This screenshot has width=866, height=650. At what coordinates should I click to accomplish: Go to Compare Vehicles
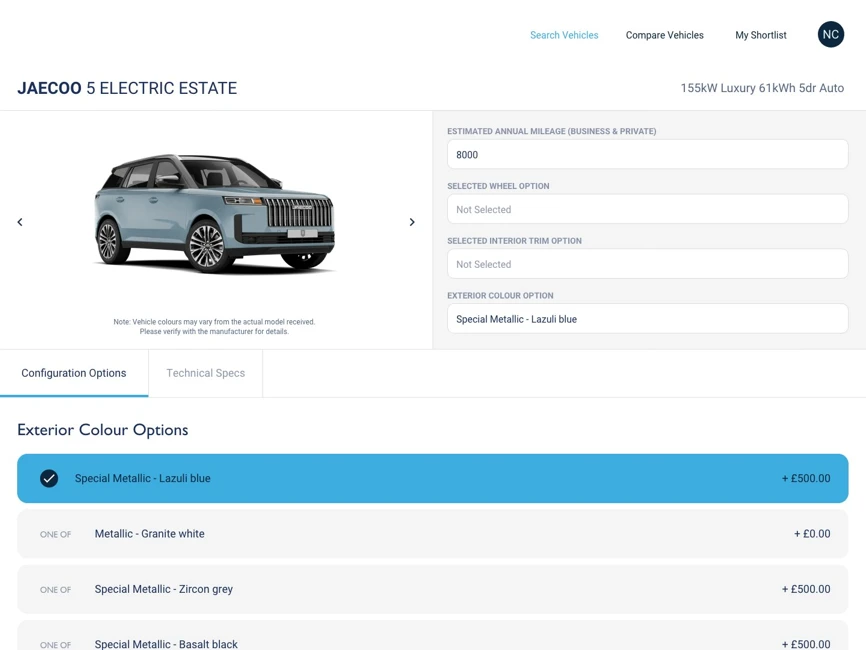pyautogui.click(x=664, y=35)
